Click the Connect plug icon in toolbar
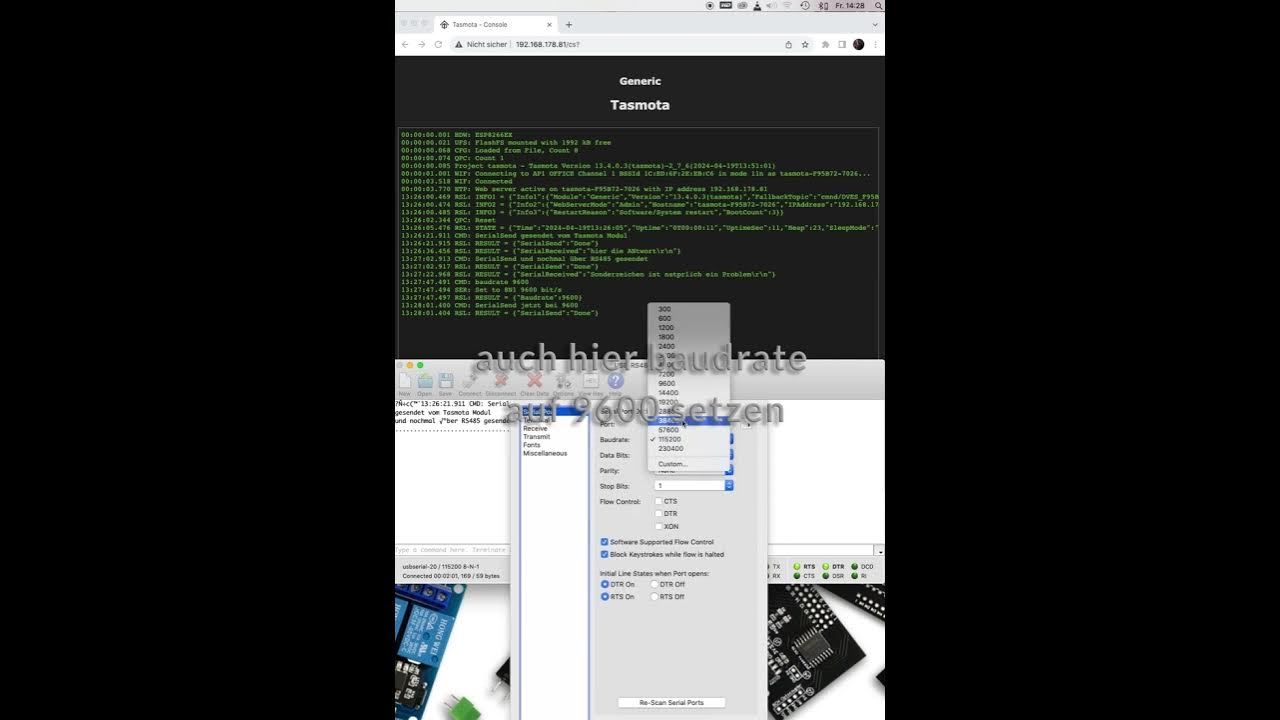Image resolution: width=1280 pixels, height=720 pixels. pyautogui.click(x=470, y=381)
